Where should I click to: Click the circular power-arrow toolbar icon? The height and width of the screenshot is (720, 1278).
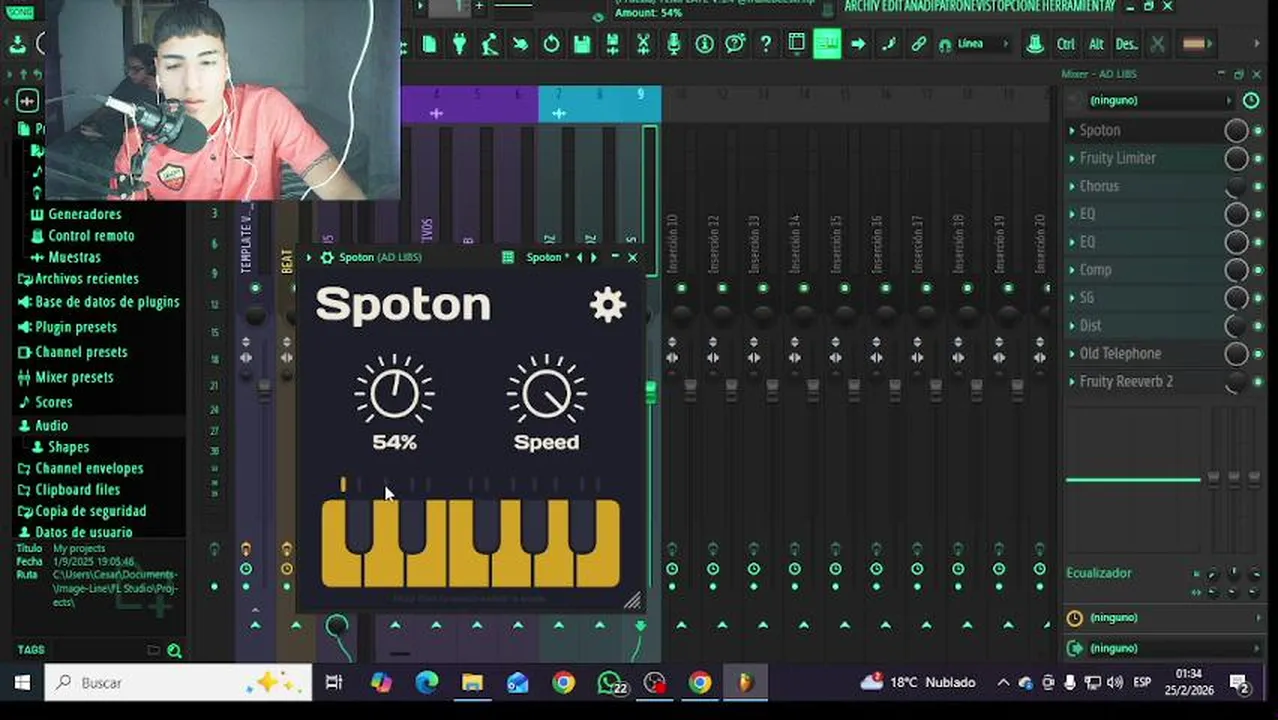pyautogui.click(x=551, y=44)
